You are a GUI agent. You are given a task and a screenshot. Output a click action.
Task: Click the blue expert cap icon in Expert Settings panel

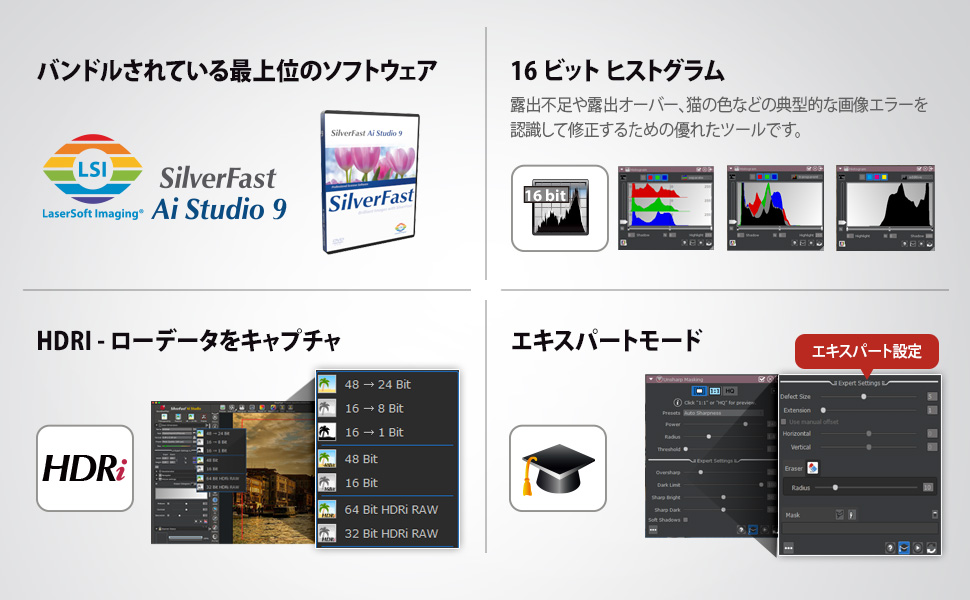[904, 547]
